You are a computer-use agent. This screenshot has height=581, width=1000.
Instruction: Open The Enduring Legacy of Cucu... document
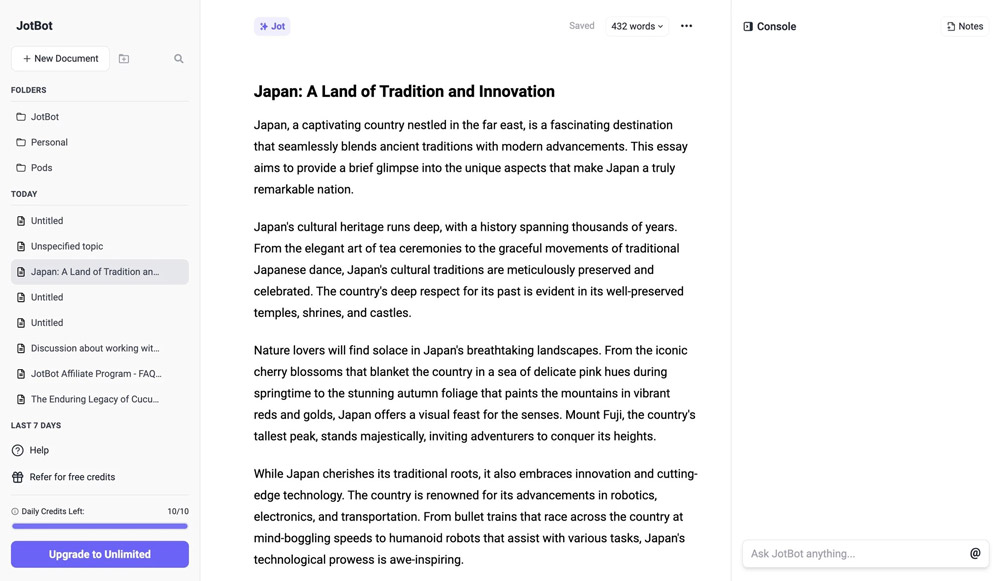pos(95,399)
